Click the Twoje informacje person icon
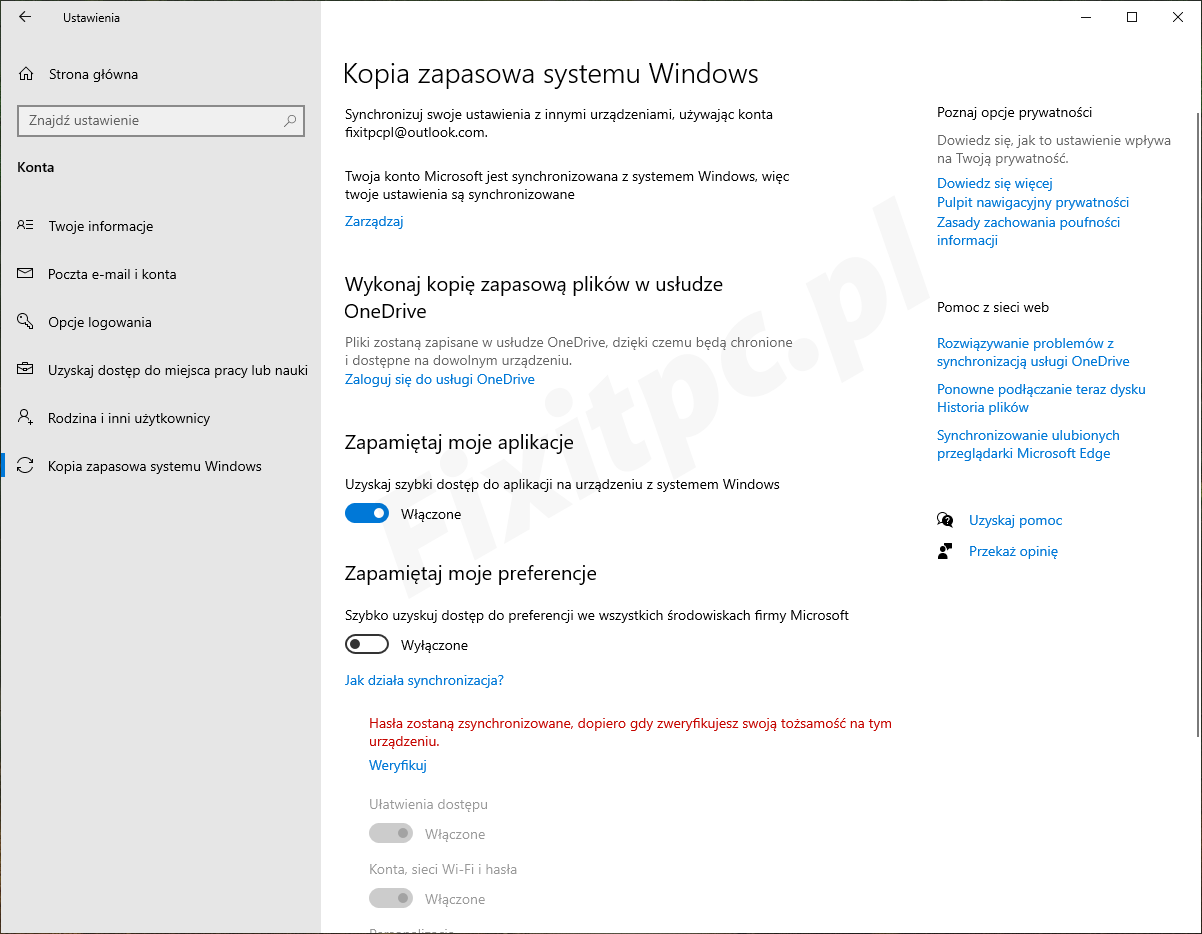The width and height of the screenshot is (1202, 934). pos(26,226)
